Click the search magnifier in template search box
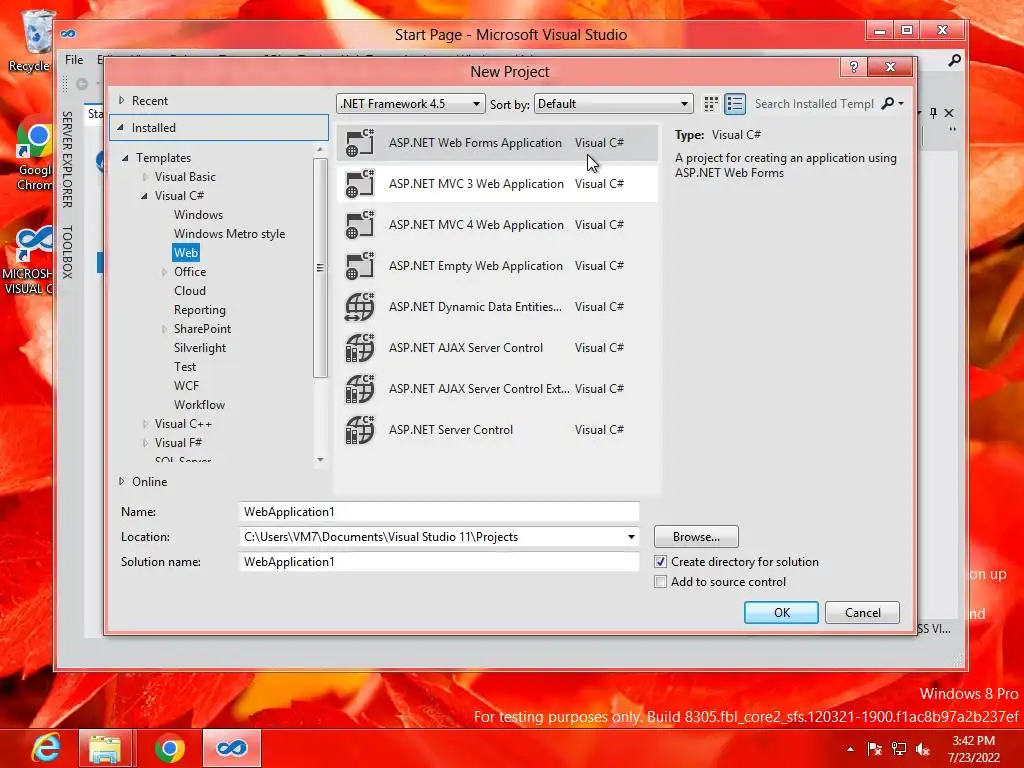The width and height of the screenshot is (1024, 768). click(888, 103)
